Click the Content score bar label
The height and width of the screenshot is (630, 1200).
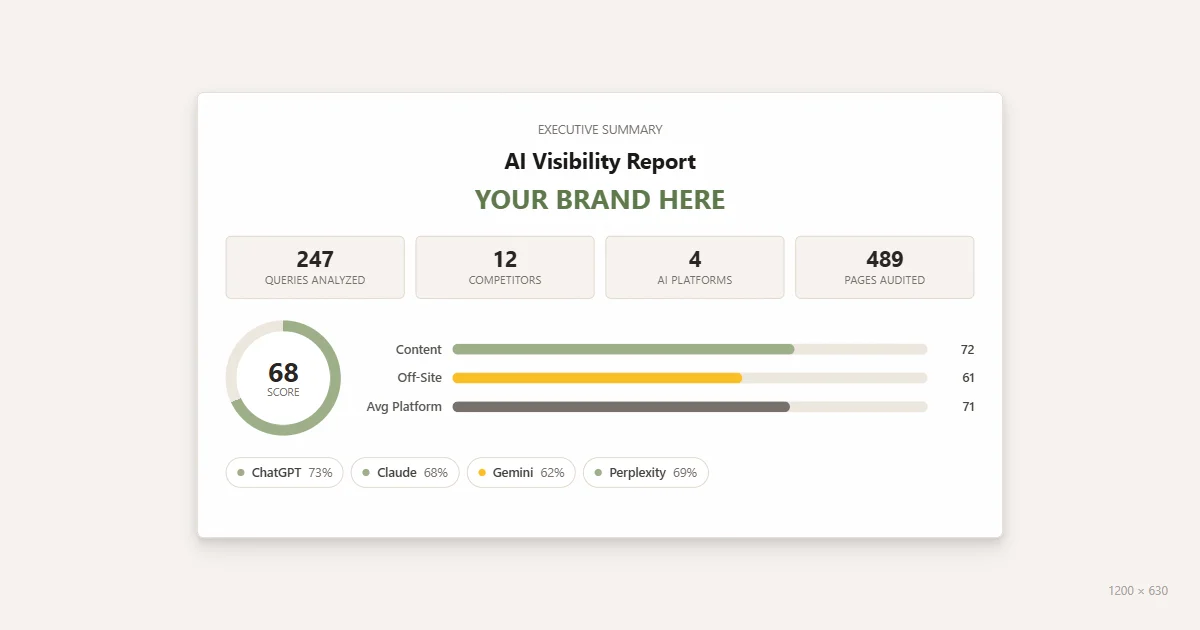418,349
